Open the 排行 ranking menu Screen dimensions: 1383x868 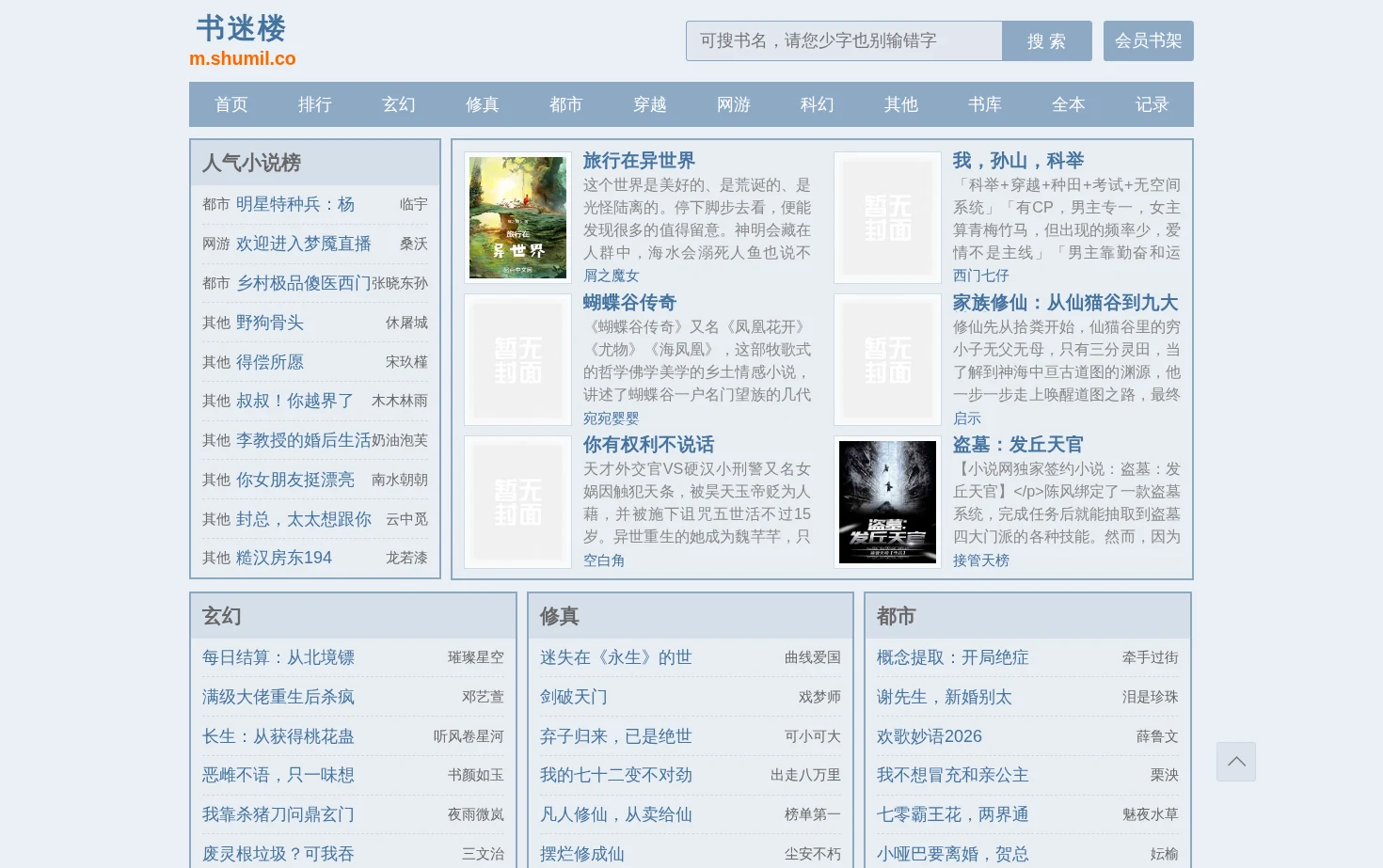tap(315, 104)
